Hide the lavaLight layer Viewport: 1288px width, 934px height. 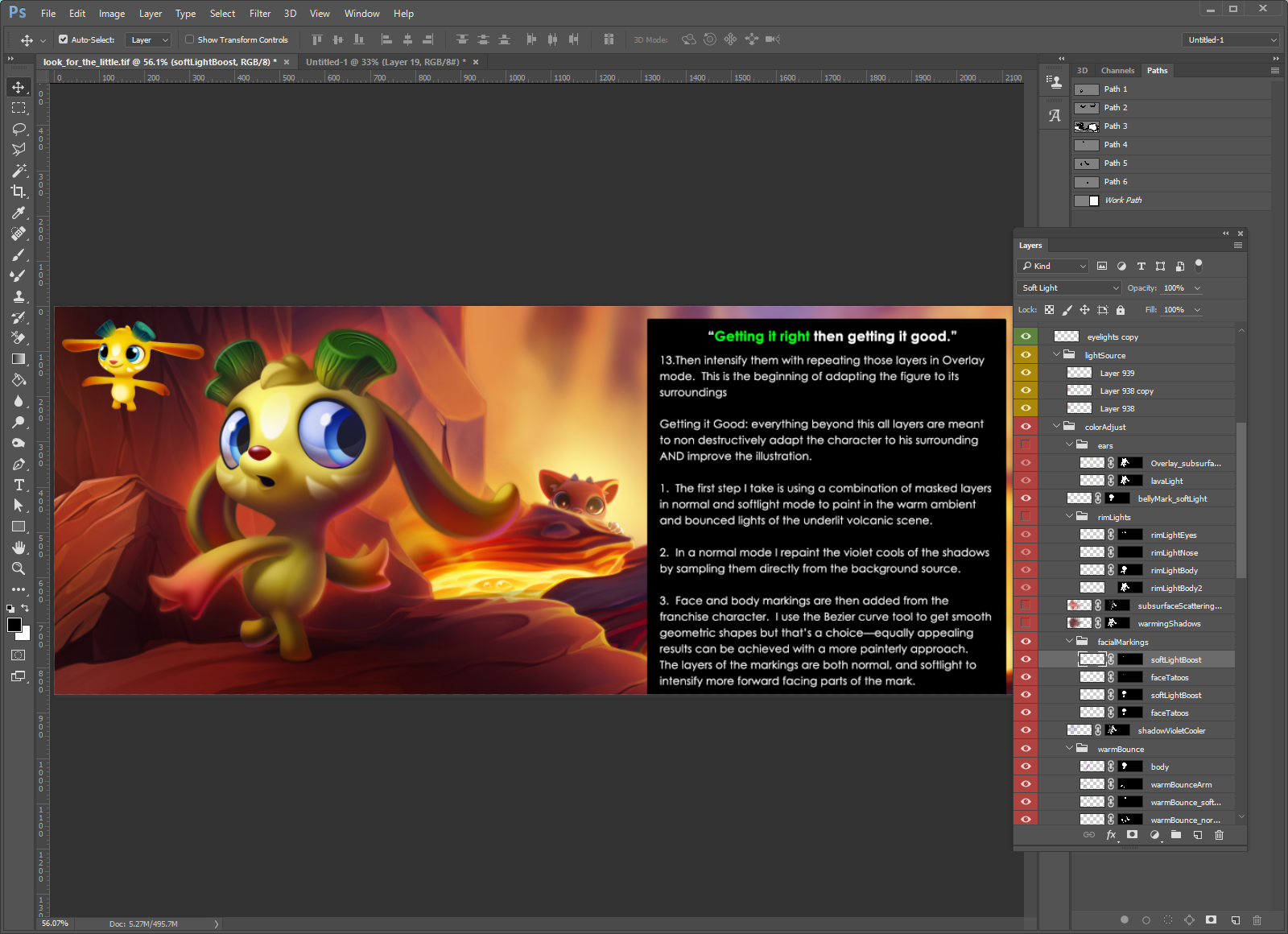pyautogui.click(x=1026, y=481)
